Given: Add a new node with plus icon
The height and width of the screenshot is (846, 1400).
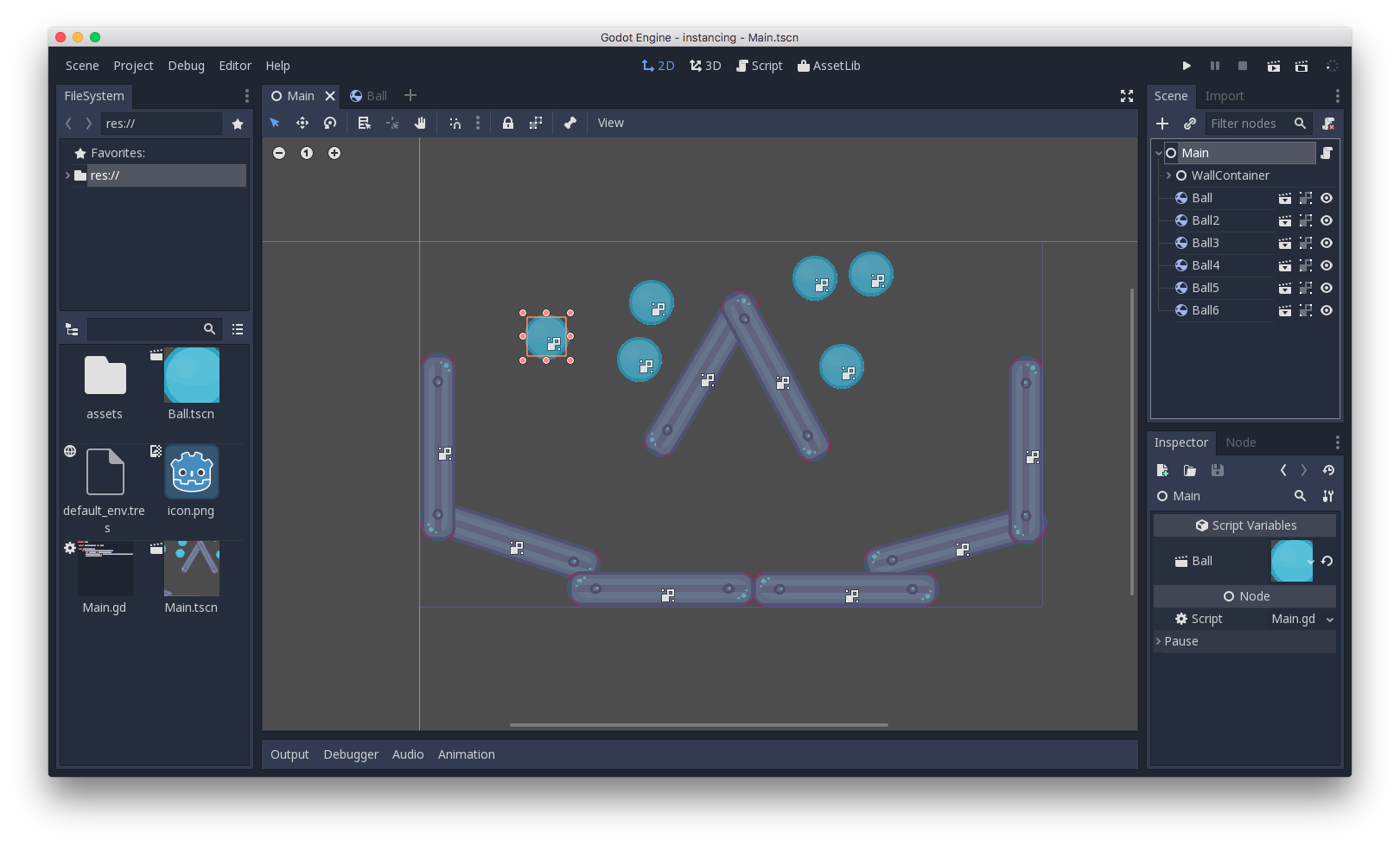Looking at the screenshot, I should [1162, 124].
